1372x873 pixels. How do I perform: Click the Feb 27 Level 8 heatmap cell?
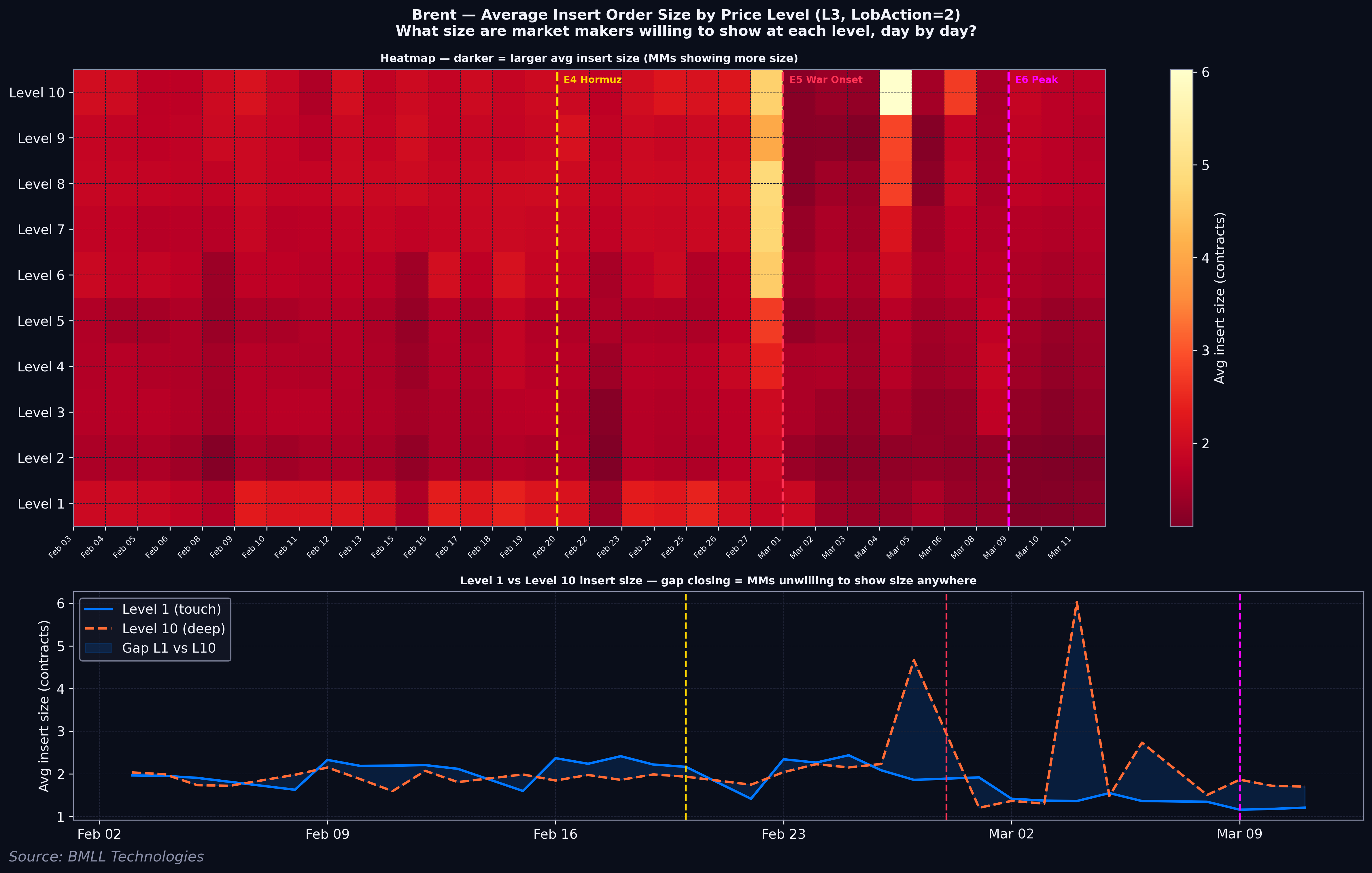point(766,184)
